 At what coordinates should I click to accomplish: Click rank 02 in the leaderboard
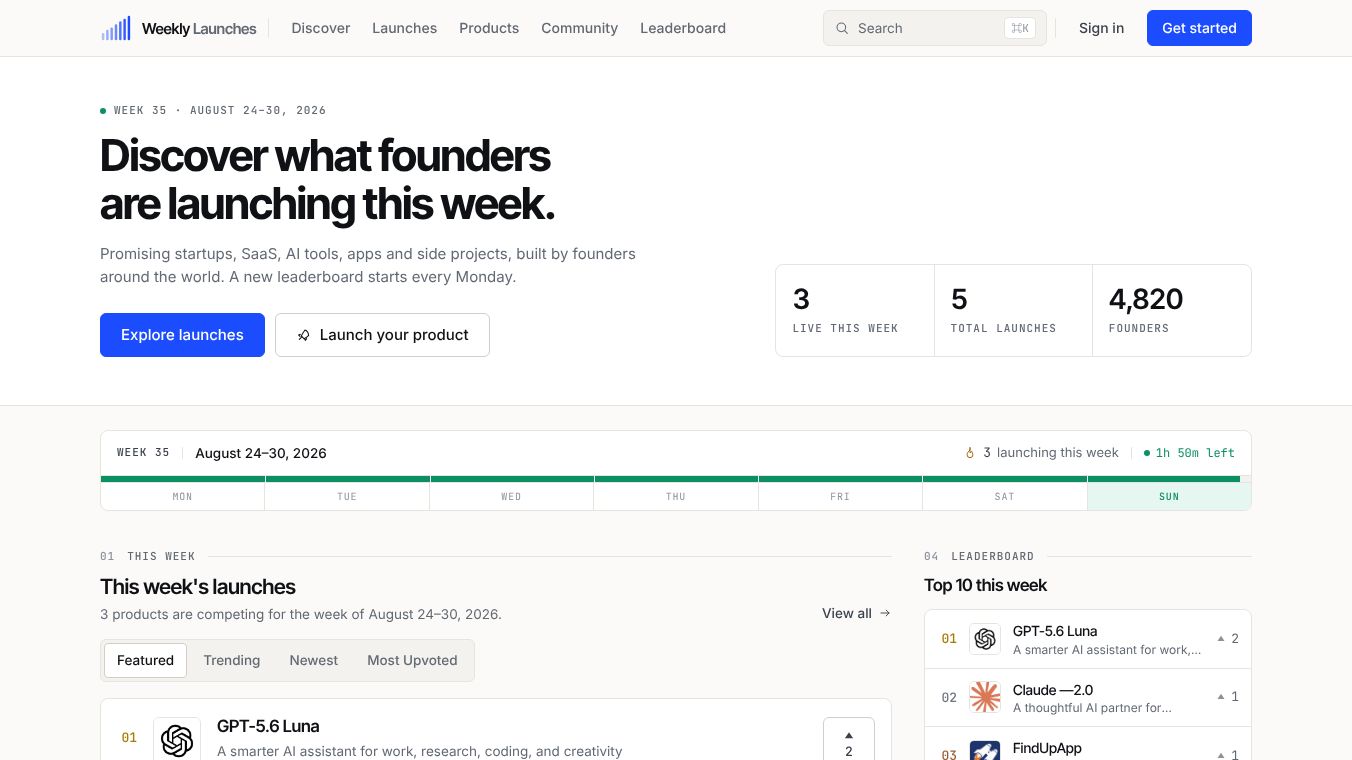point(949,697)
